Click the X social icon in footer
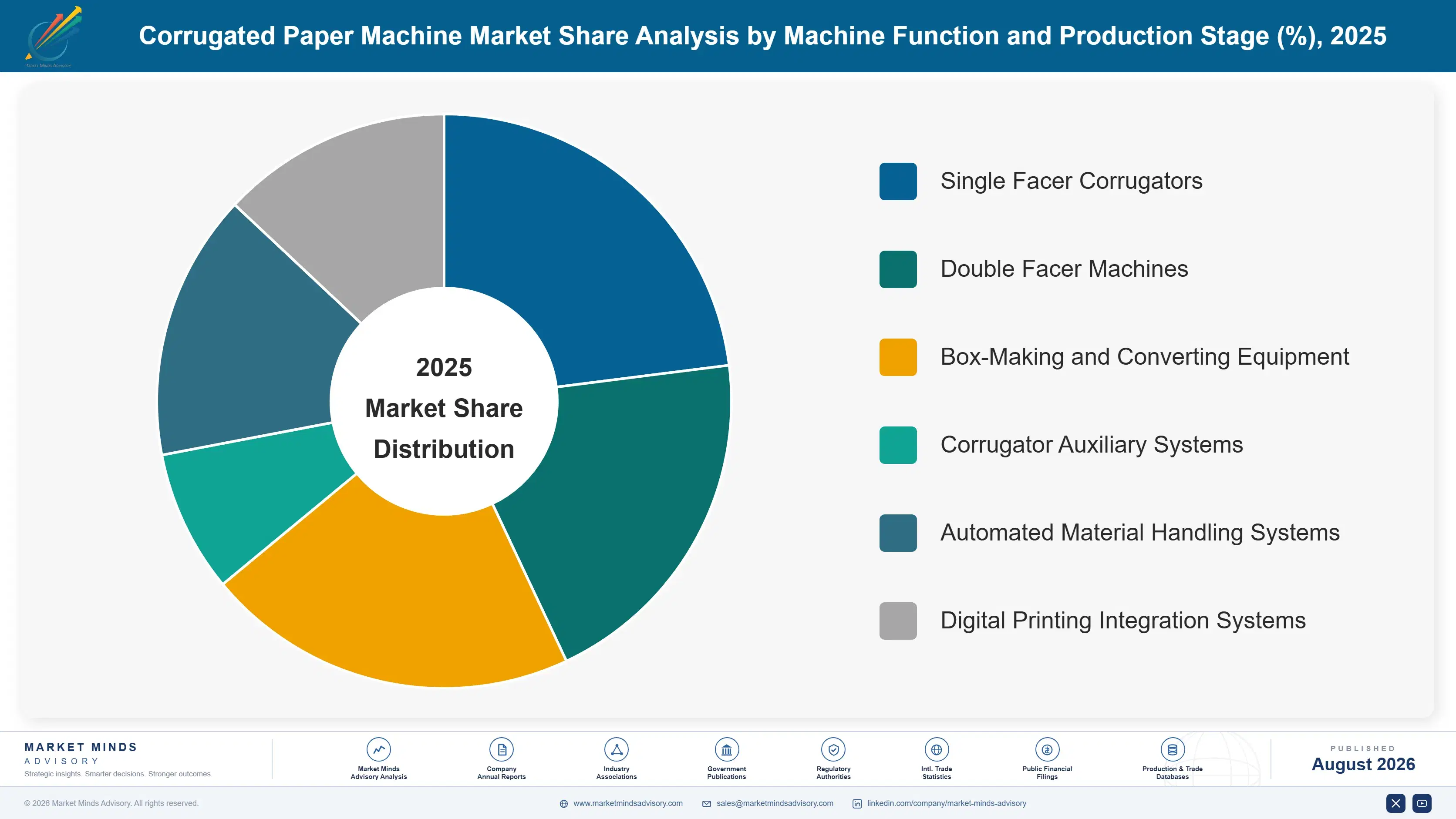This screenshot has width=1456, height=819. point(1395,803)
